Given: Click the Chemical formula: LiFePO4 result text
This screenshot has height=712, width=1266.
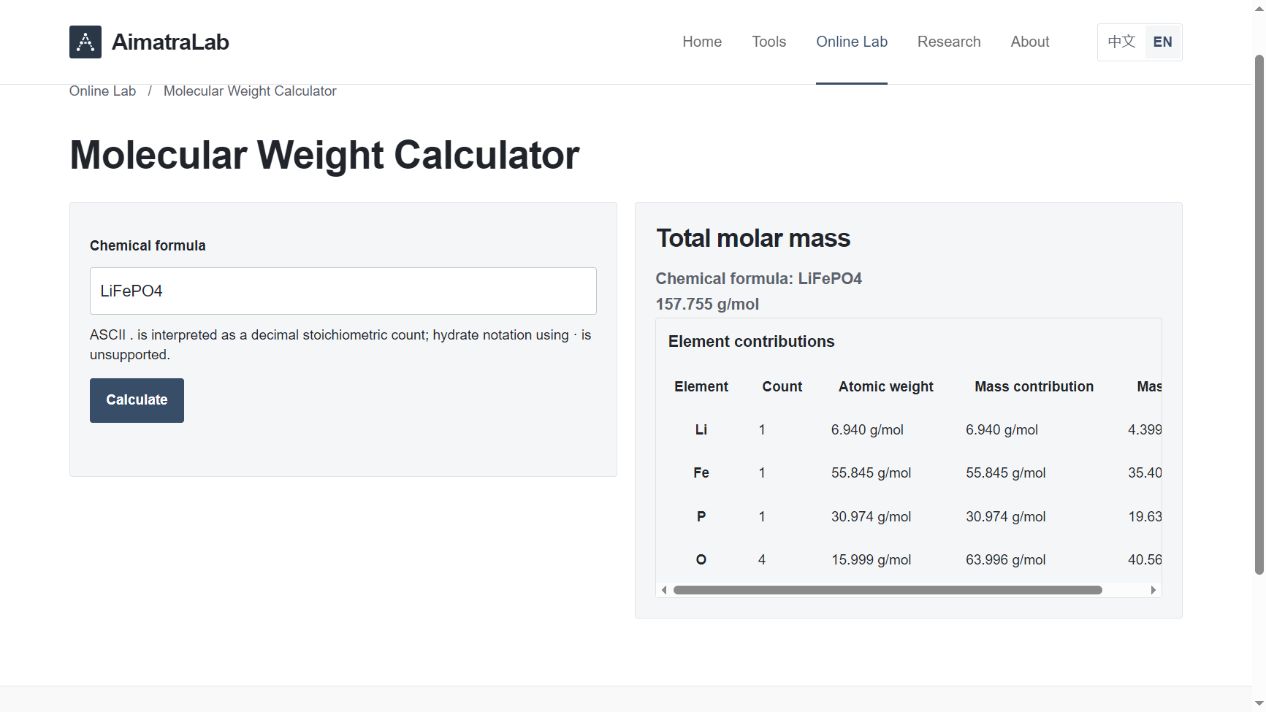Looking at the screenshot, I should (759, 278).
